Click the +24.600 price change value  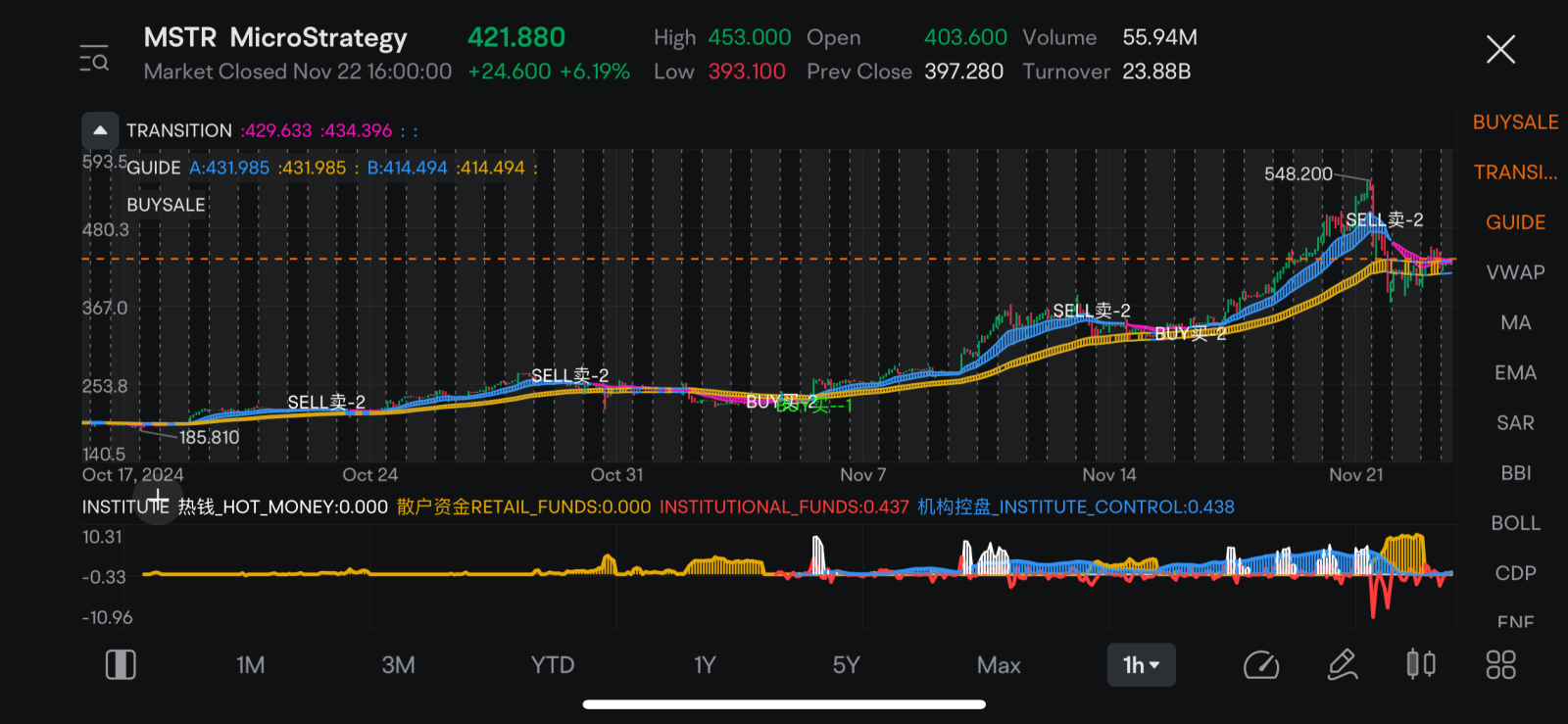510,72
